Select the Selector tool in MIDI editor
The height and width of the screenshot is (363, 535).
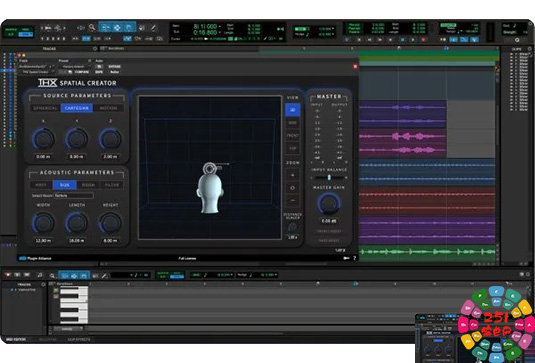tap(74, 275)
